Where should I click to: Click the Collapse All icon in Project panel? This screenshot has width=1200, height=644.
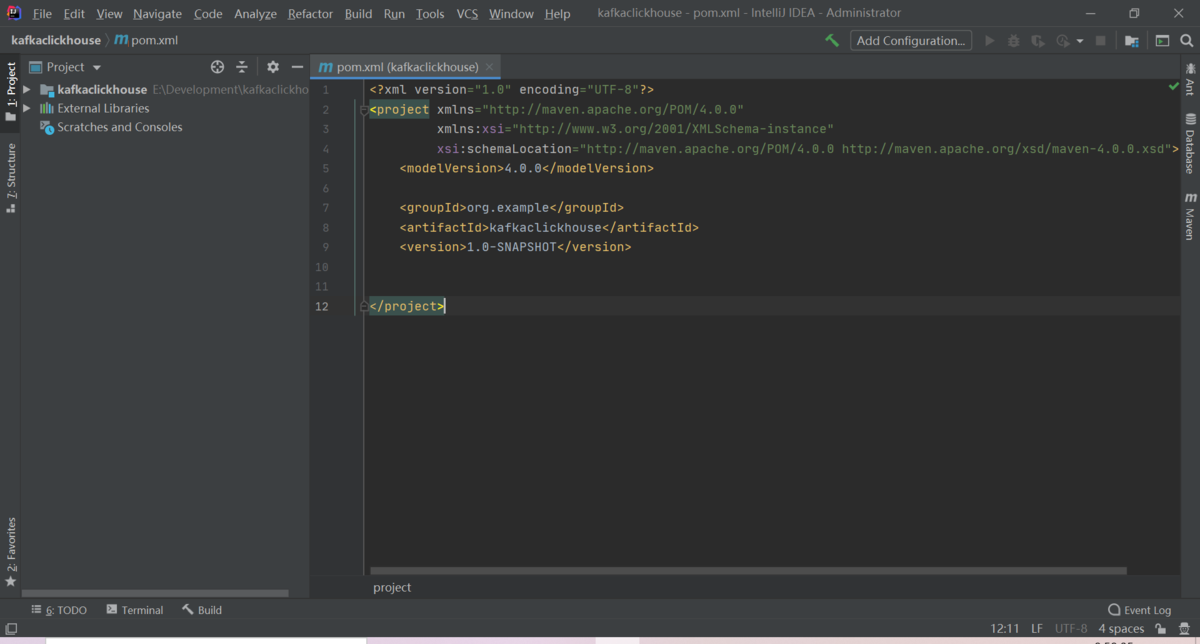pyautogui.click(x=242, y=67)
